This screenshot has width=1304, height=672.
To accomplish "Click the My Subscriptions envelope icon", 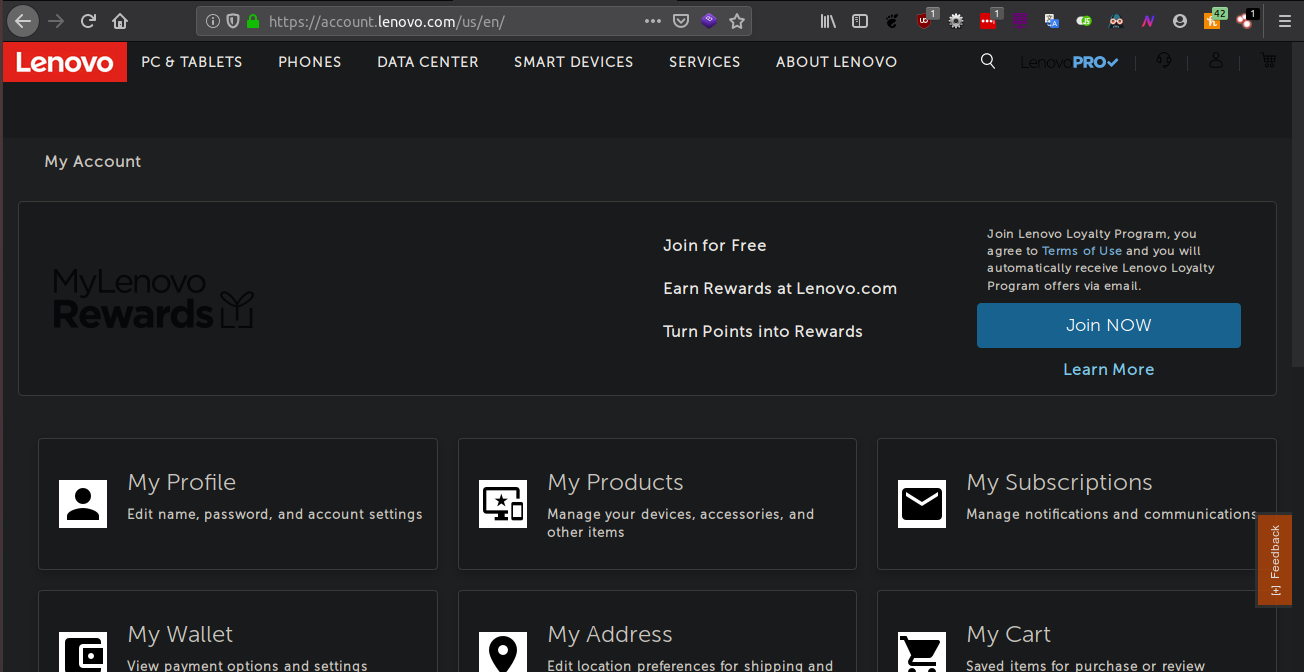I will (x=922, y=504).
